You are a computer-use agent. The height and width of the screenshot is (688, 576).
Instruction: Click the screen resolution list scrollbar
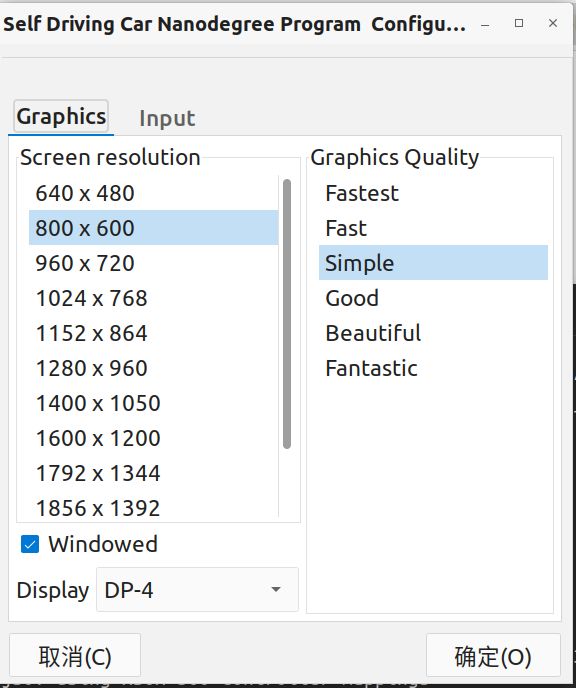pos(287,314)
